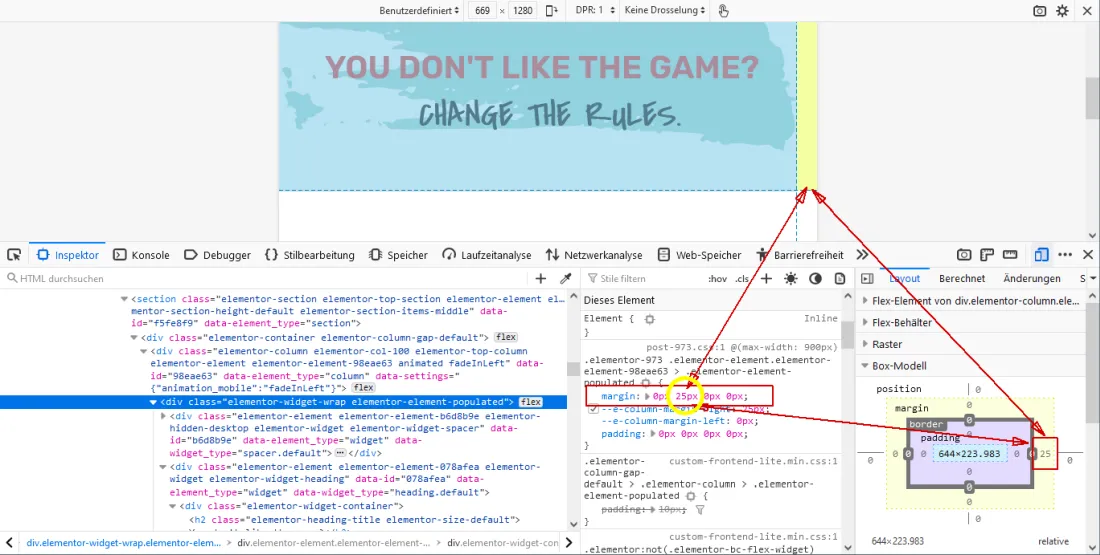Open the Speicher tab
This screenshot has height=555, width=1100.
tap(398, 255)
